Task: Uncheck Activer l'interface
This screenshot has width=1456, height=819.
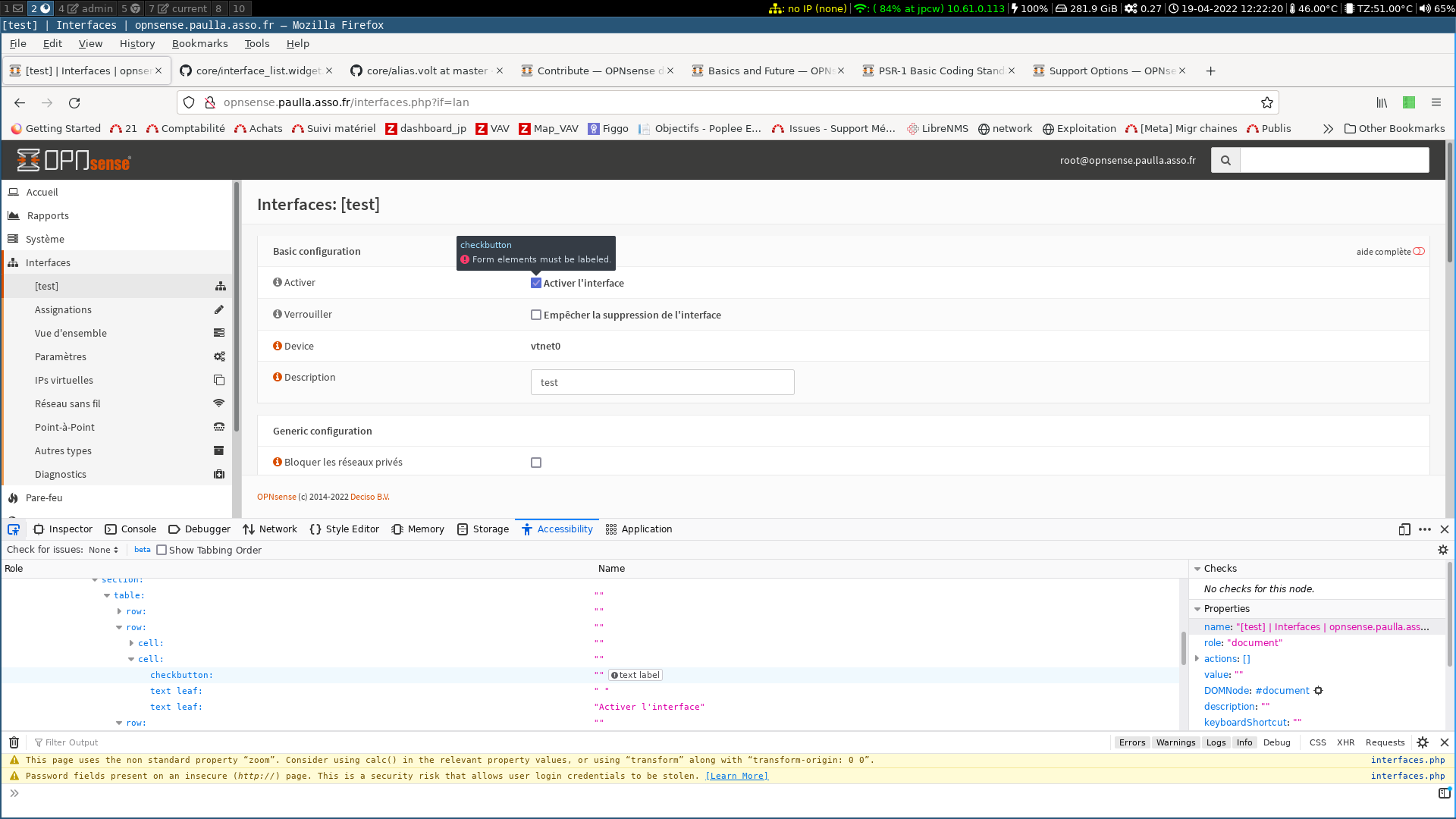Action: [x=536, y=282]
